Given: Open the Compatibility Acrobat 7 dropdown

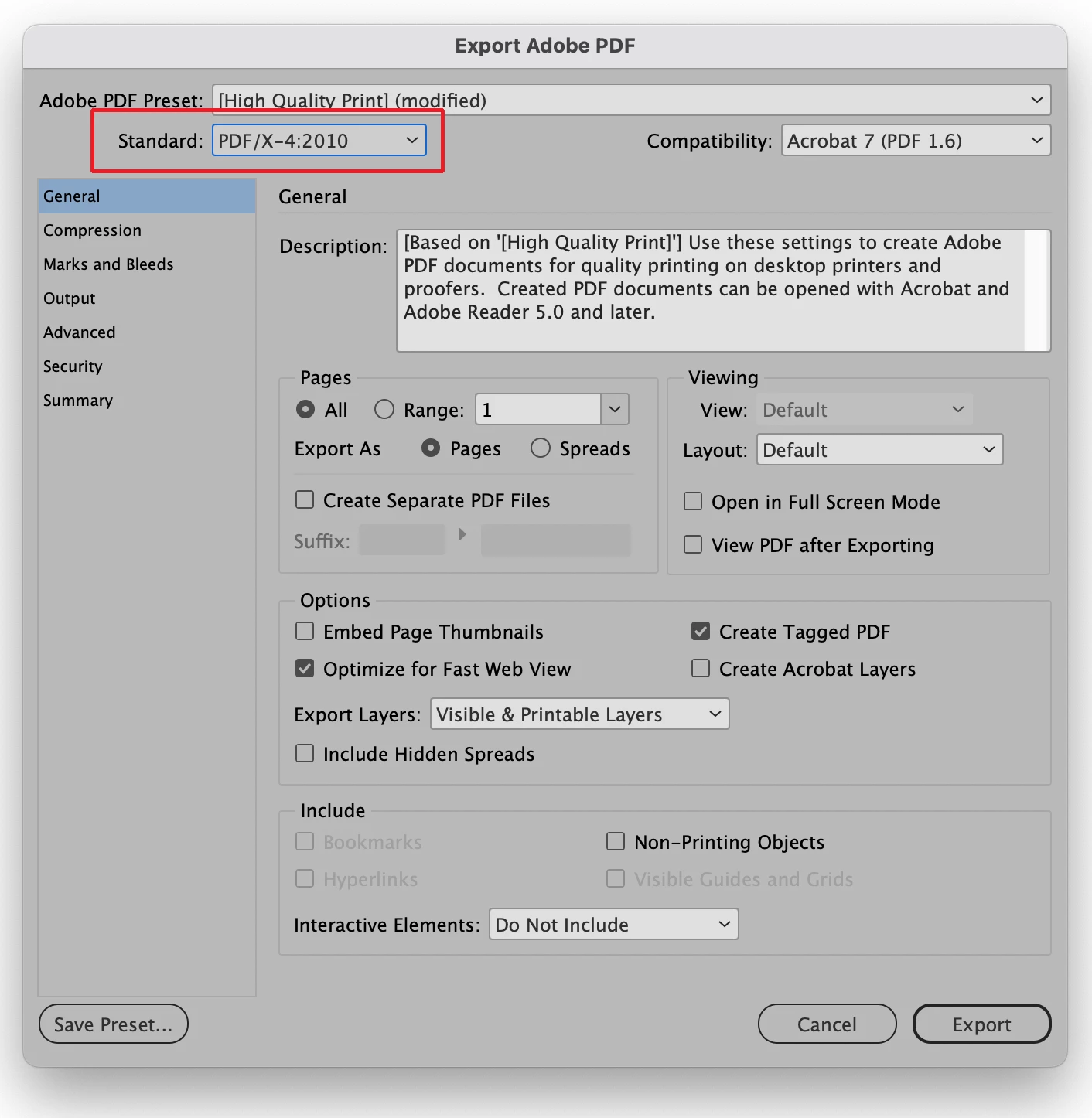Looking at the screenshot, I should [916, 141].
